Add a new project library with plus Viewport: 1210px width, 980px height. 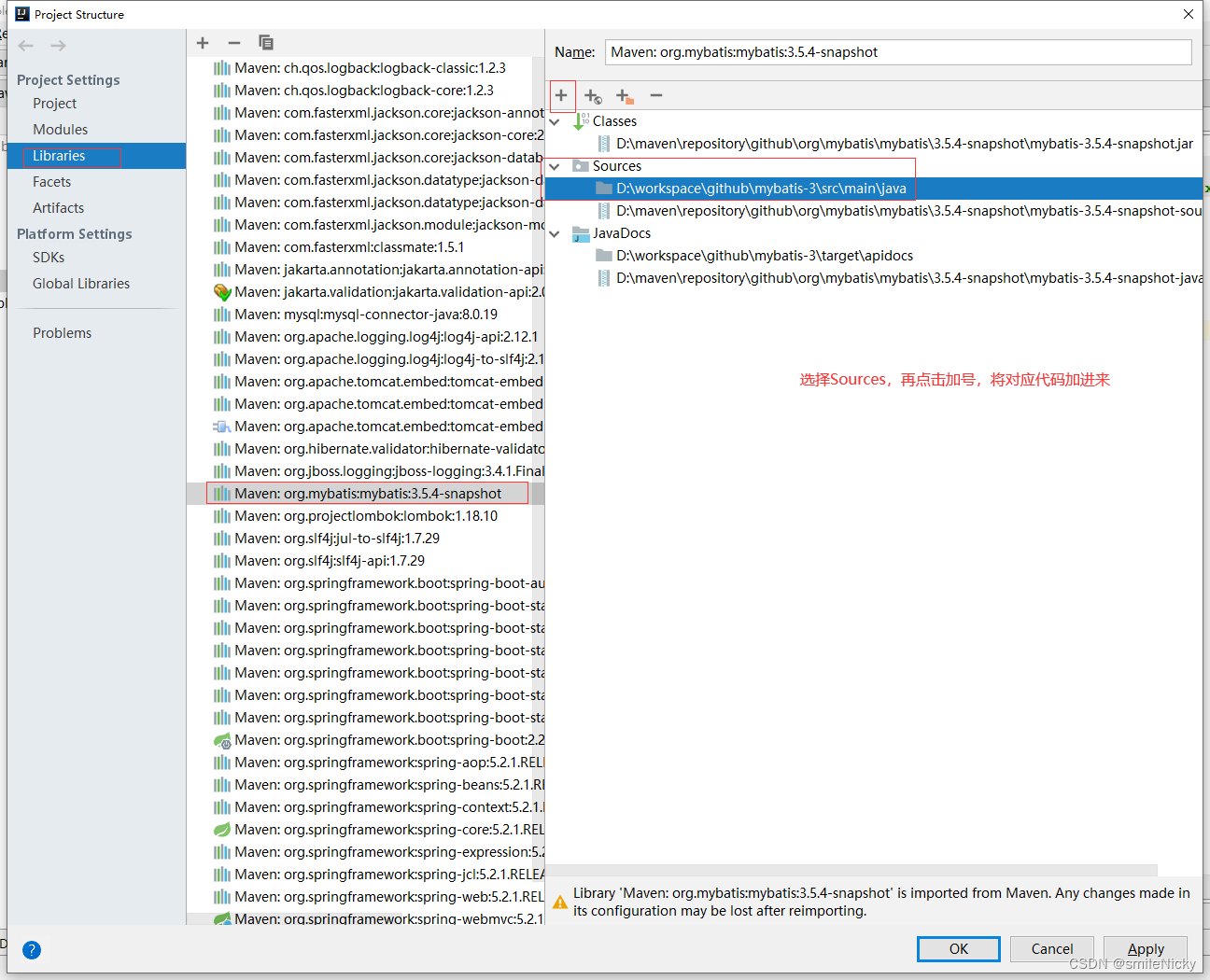coord(203,43)
